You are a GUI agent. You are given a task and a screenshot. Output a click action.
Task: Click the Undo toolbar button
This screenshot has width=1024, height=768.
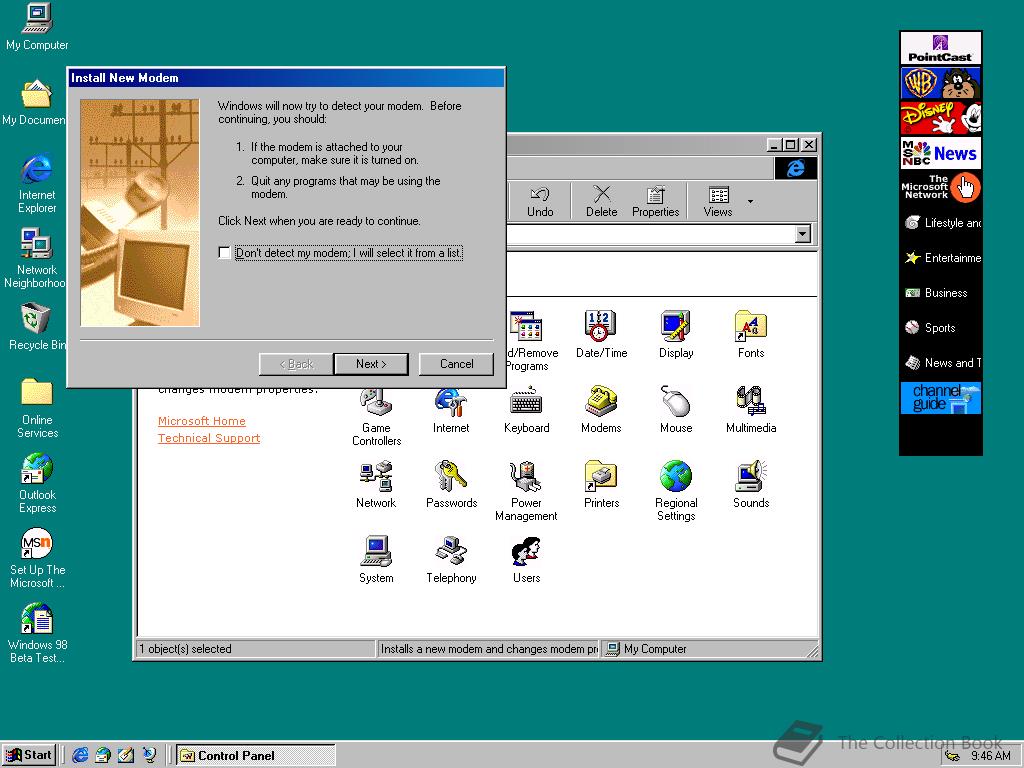pyautogui.click(x=540, y=202)
